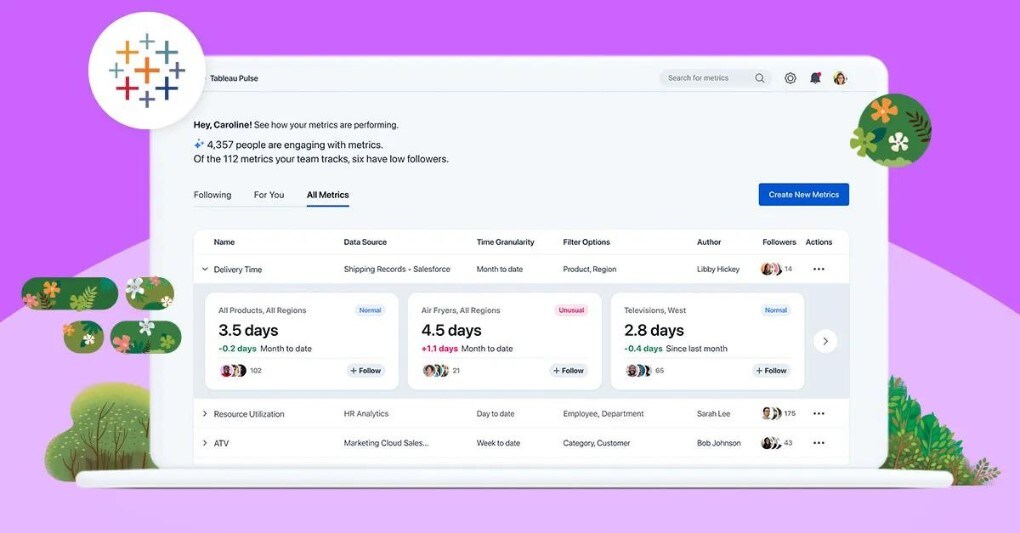
Task: Click the Tableau Pulse title
Action: click(234, 78)
